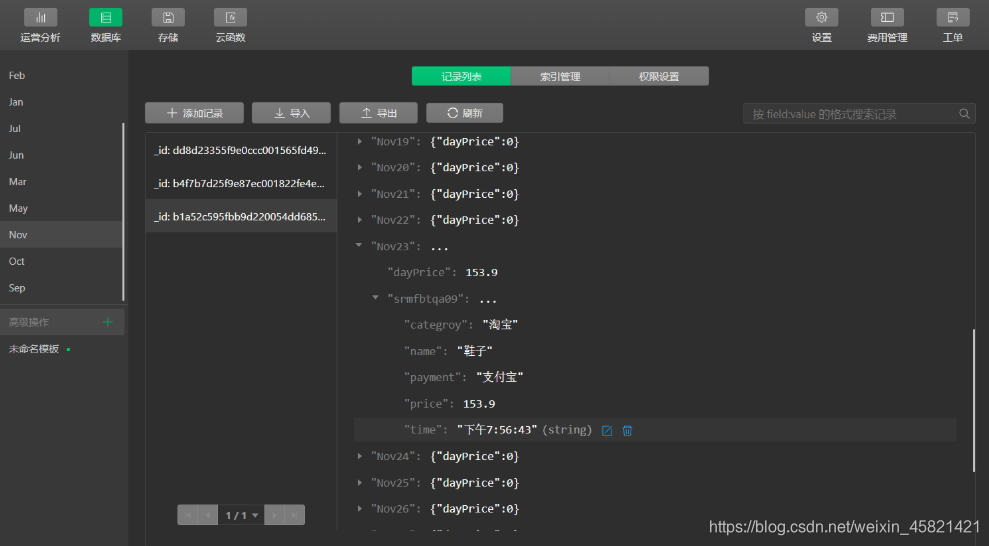Image resolution: width=989 pixels, height=546 pixels.
Task: Select the Mar collection
Action: point(62,182)
